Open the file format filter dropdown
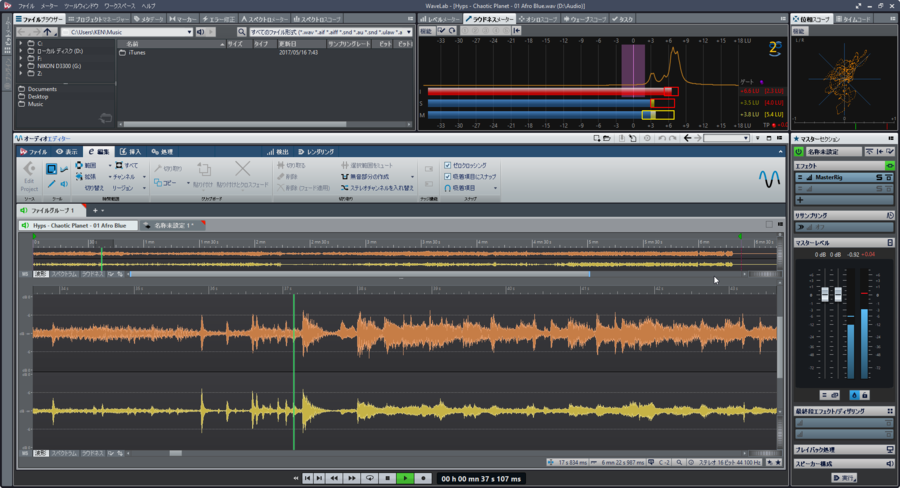This screenshot has width=900, height=488. (x=409, y=32)
